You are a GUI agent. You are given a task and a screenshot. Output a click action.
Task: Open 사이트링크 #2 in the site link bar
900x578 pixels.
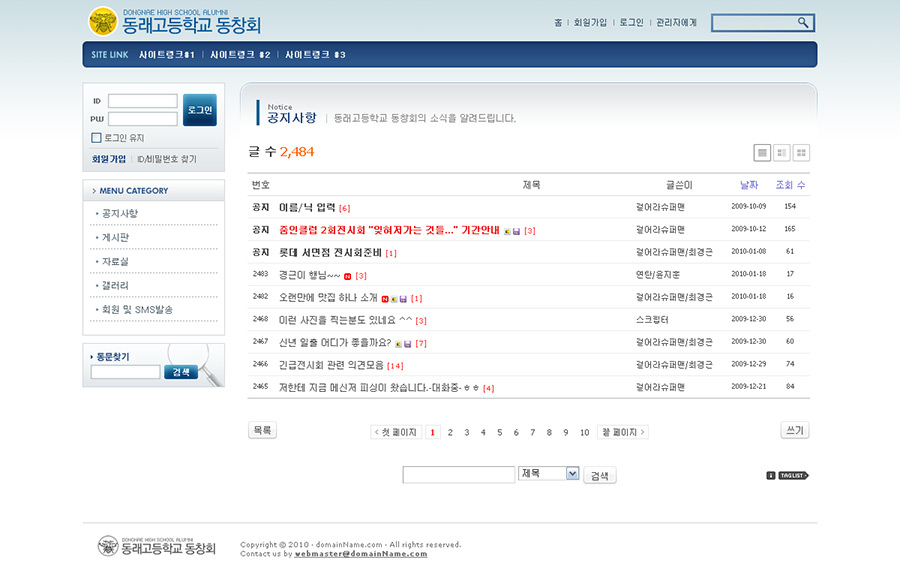(x=240, y=54)
